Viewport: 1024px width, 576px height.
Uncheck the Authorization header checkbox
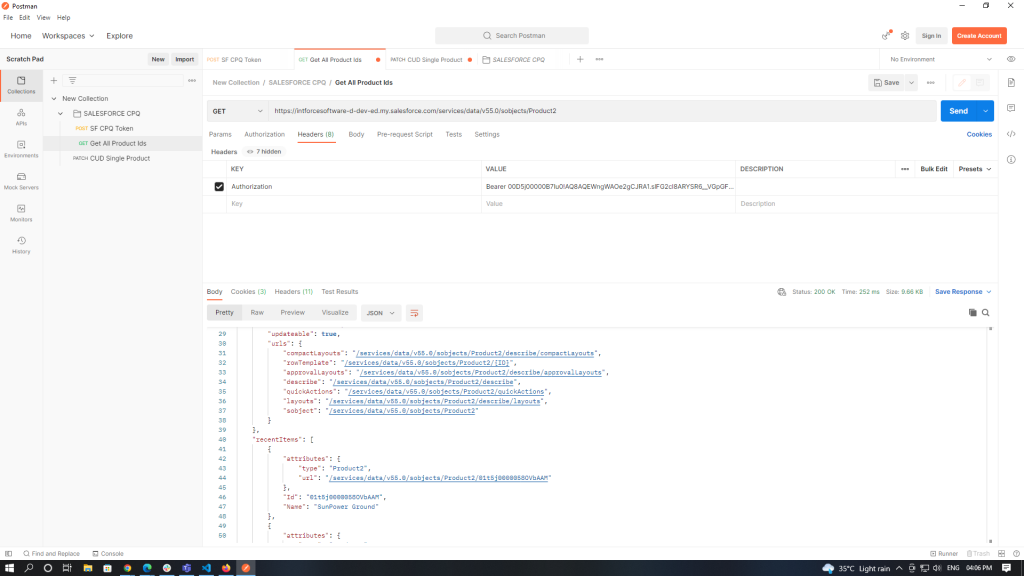click(x=219, y=187)
